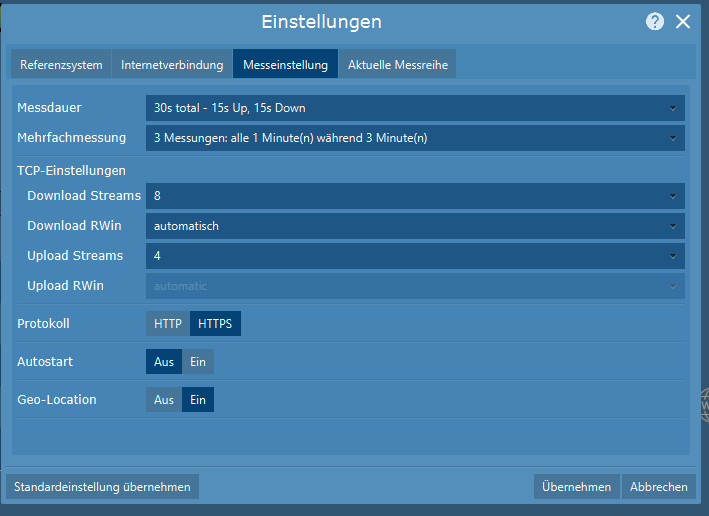Open the Upload Streams dropdown
This screenshot has height=516, width=709.
415,256
